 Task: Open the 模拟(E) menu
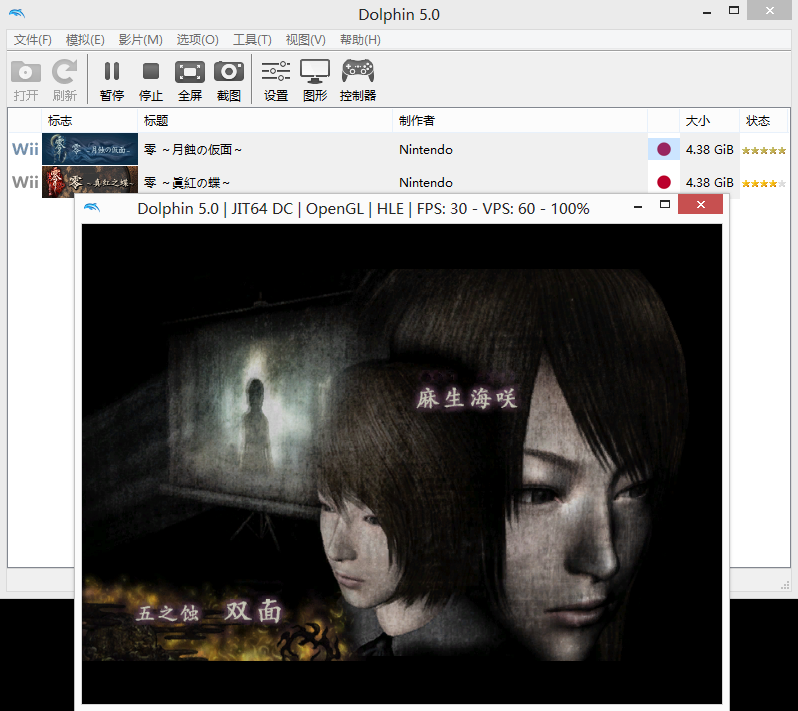click(85, 40)
